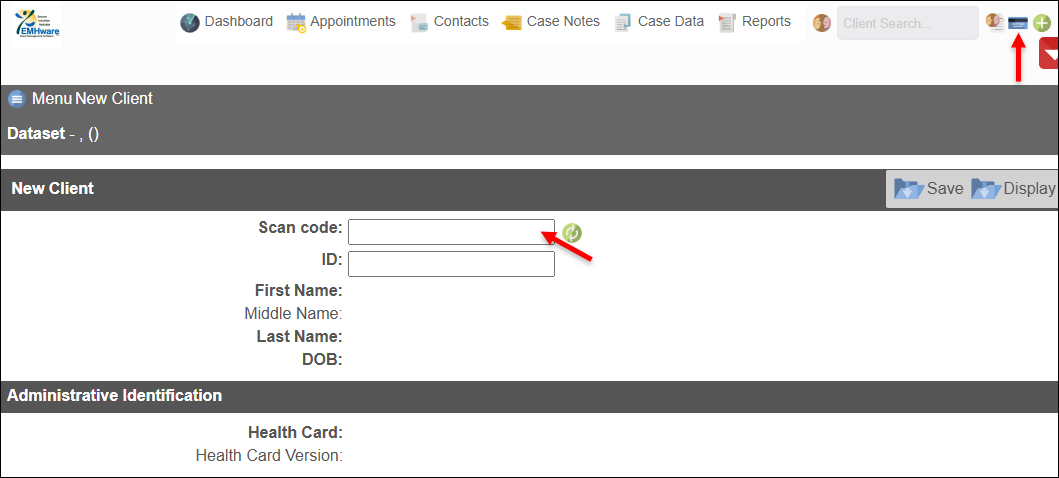Click the client list icon beside the search box
This screenshot has width=1059, height=478.
click(994, 21)
